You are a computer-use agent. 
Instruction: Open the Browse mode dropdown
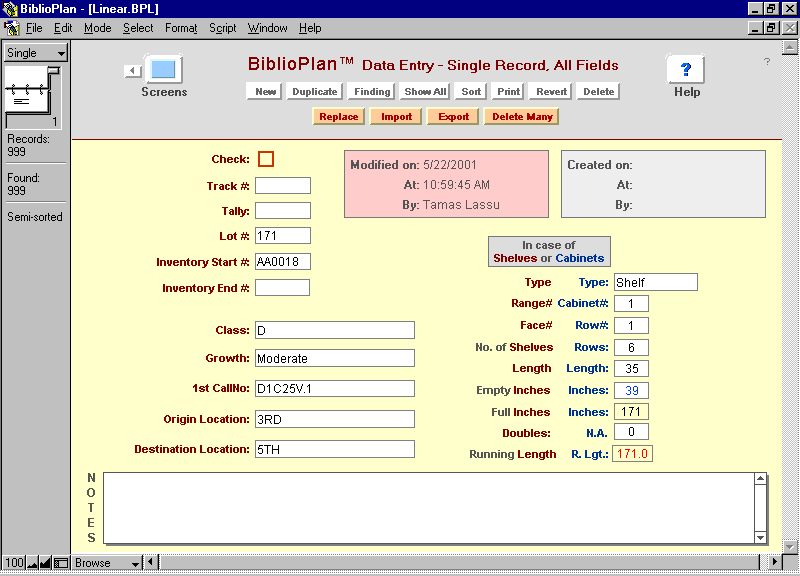click(106, 563)
